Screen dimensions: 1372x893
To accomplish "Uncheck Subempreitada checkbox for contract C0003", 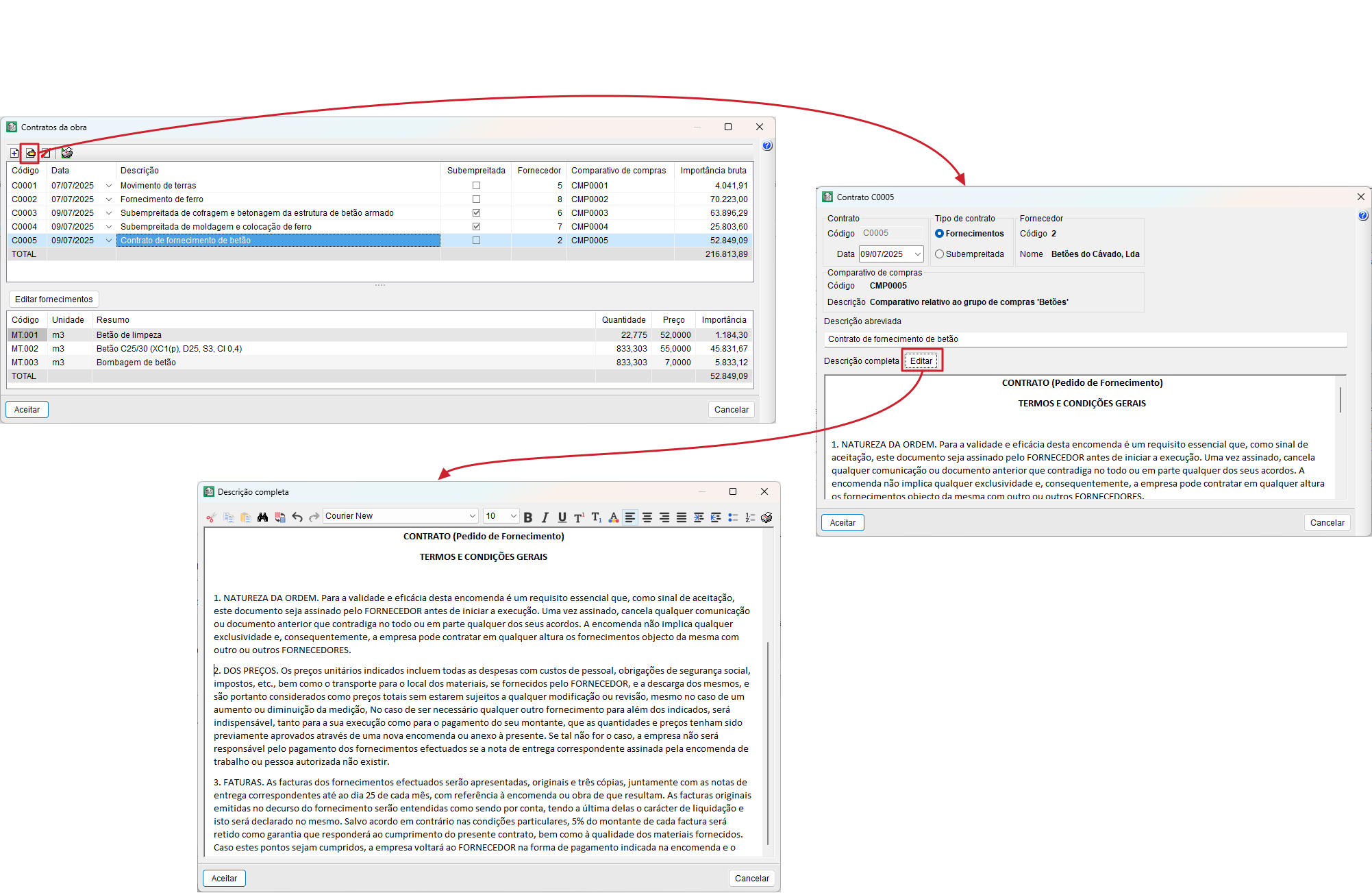I will [476, 213].
